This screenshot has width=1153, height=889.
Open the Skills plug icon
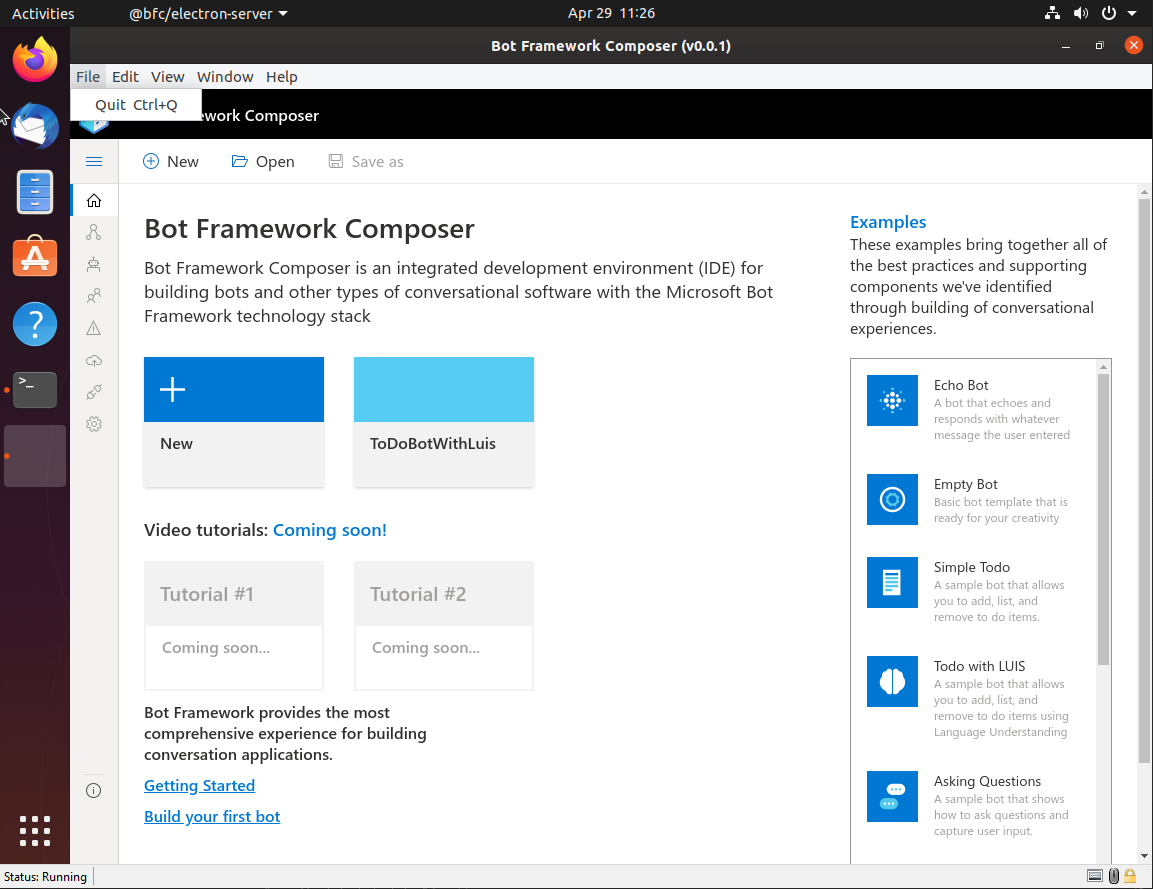pyautogui.click(x=94, y=392)
